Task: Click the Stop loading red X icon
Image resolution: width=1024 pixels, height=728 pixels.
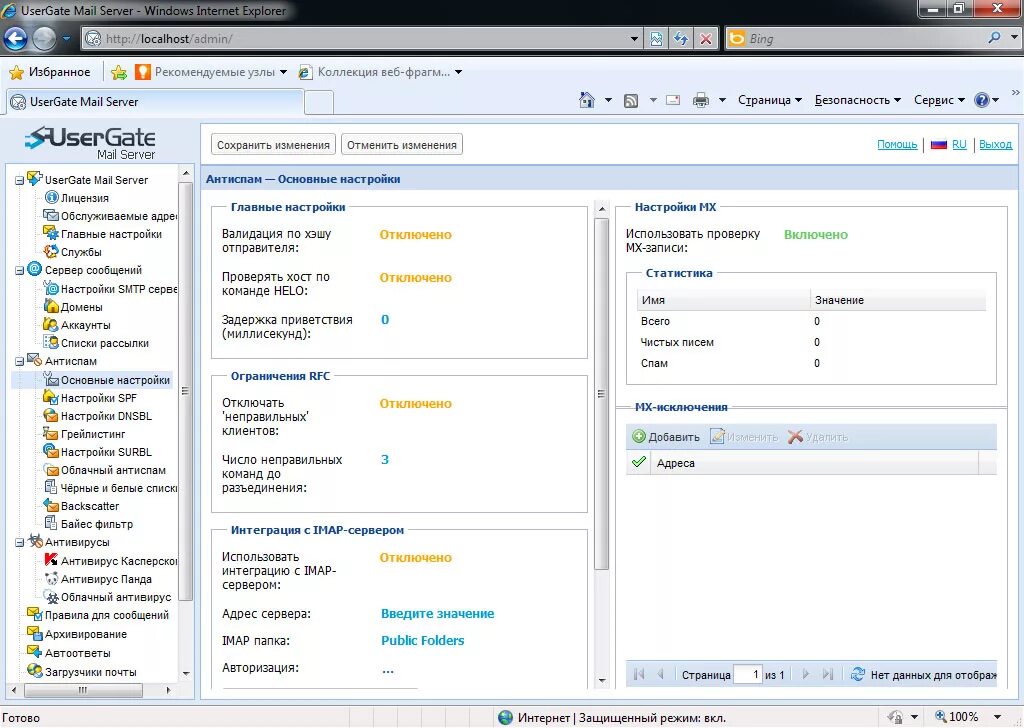Action: (x=706, y=39)
